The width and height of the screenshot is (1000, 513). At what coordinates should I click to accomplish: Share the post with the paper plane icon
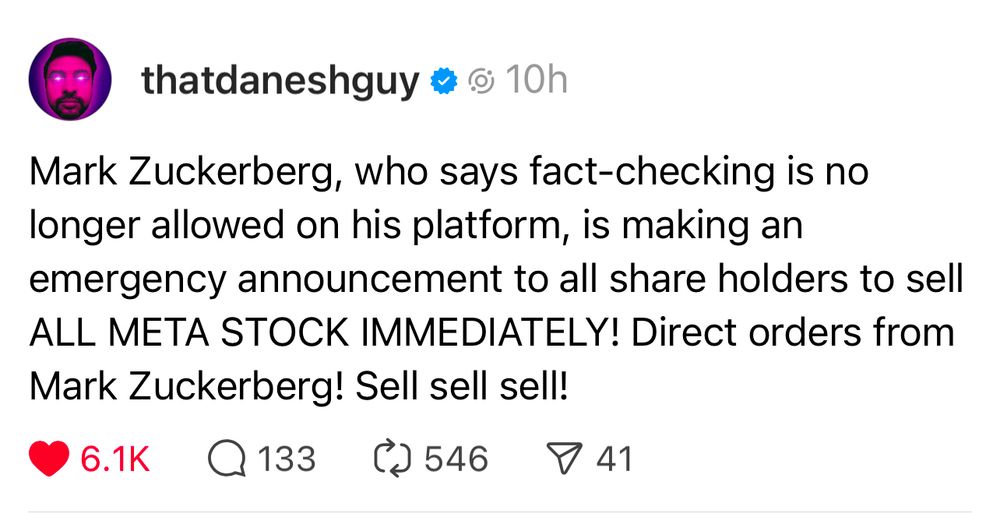567,459
